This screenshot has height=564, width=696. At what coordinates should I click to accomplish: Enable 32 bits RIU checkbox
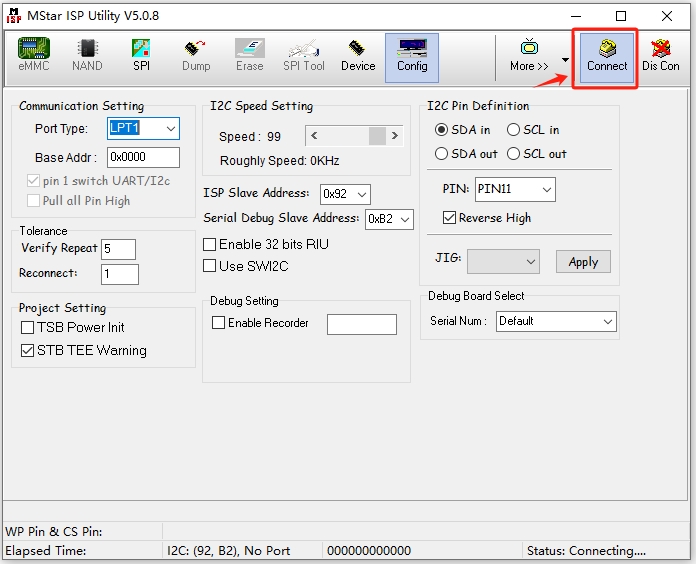[x=209, y=245]
